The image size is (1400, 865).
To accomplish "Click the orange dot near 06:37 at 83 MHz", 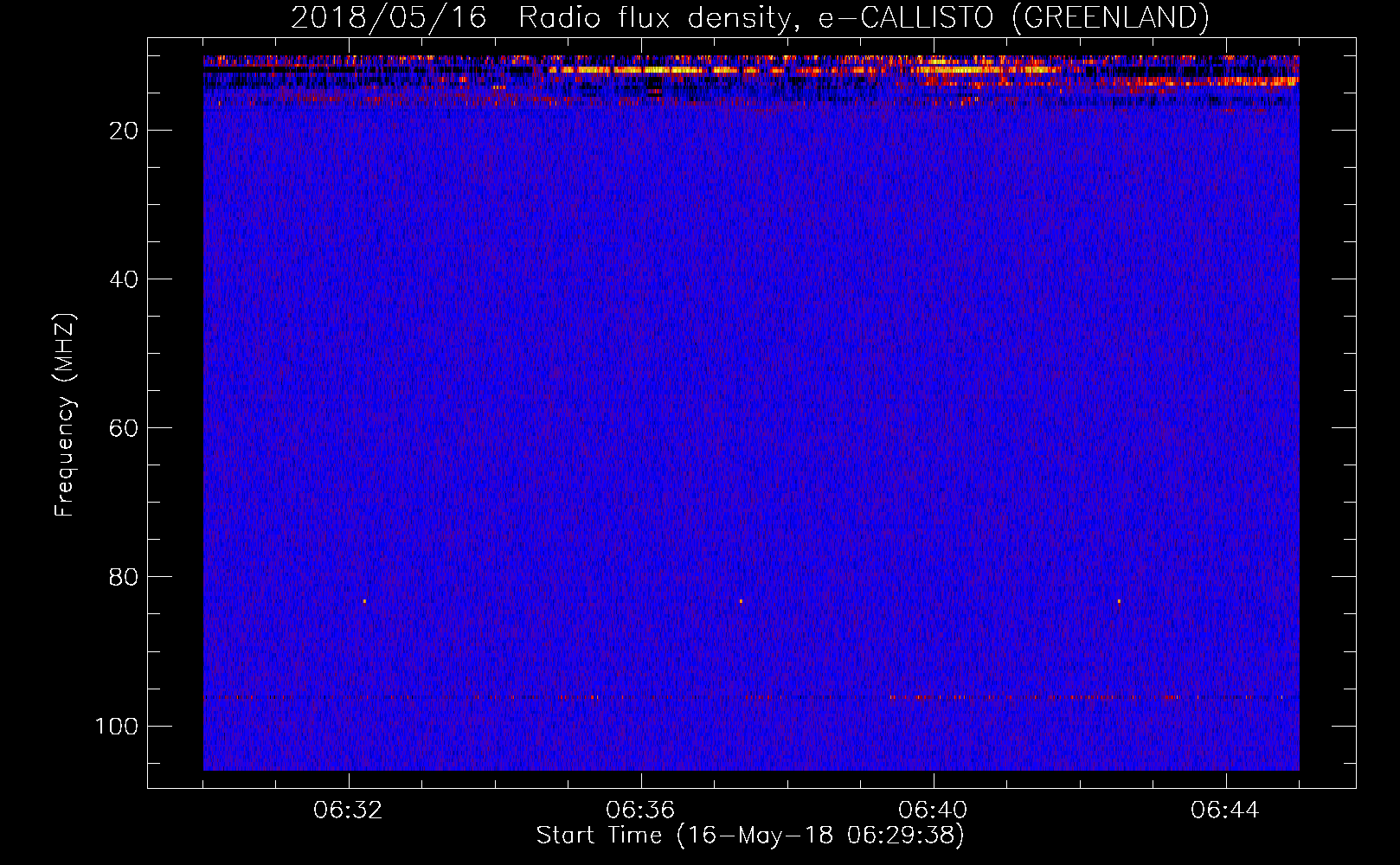I will (x=741, y=600).
